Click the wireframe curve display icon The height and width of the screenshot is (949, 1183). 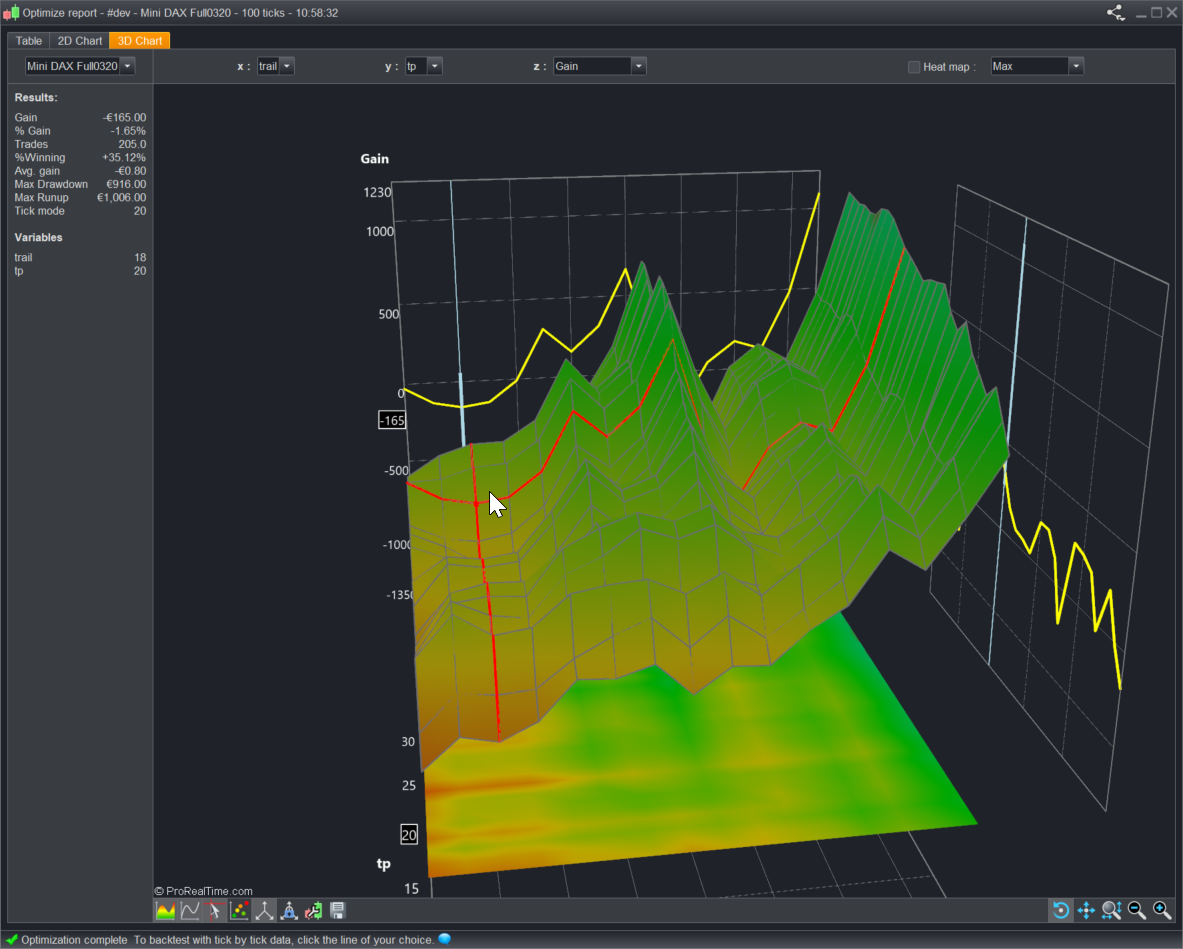[190, 911]
